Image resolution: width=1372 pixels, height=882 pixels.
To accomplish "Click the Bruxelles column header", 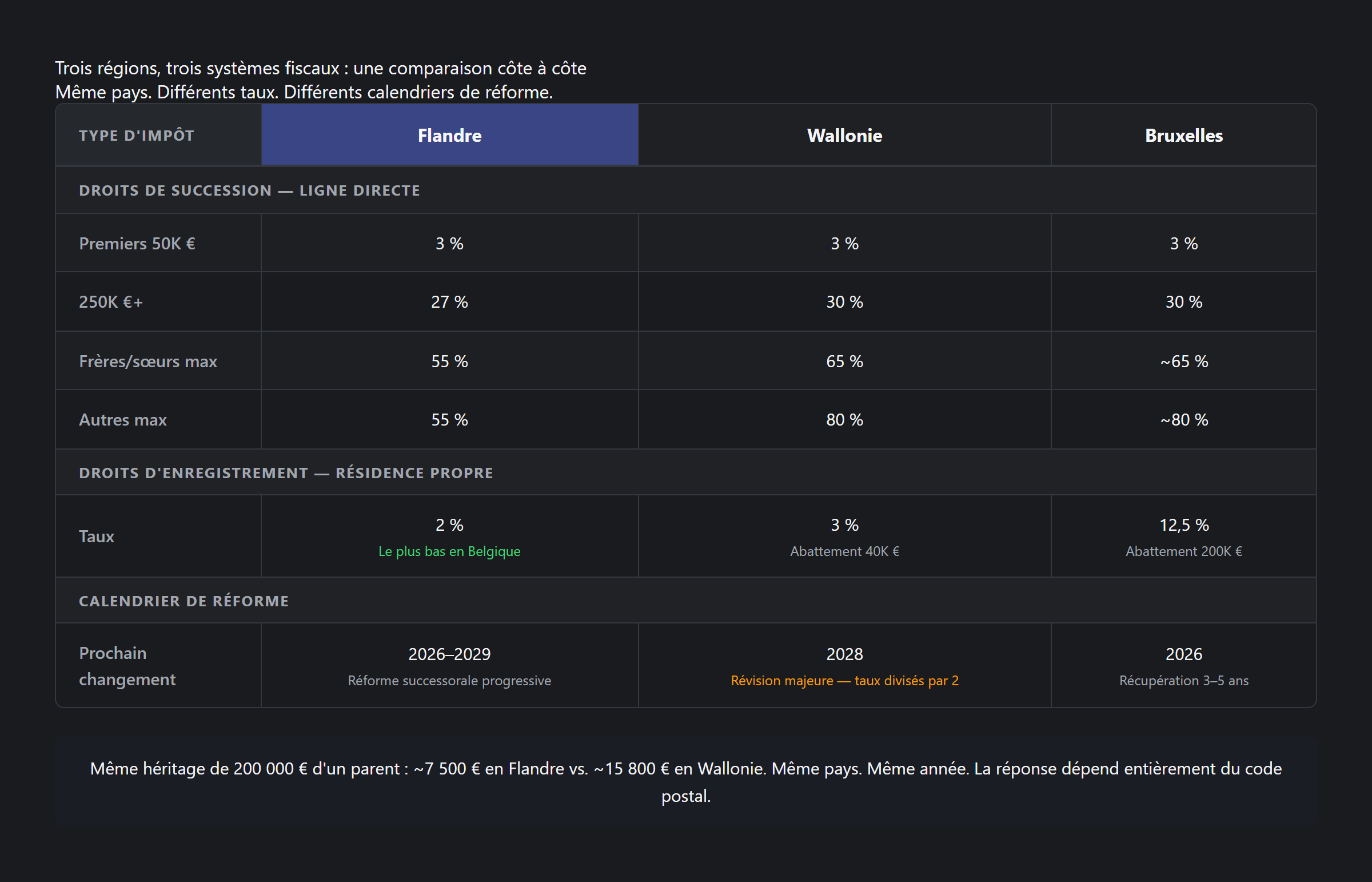I will (x=1183, y=136).
